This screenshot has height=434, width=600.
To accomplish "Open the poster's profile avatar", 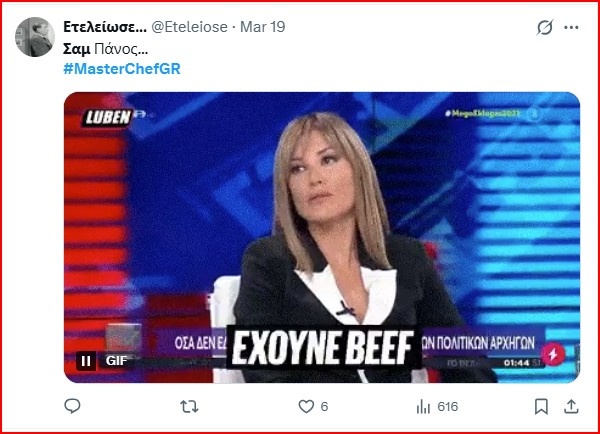I will [x=35, y=37].
